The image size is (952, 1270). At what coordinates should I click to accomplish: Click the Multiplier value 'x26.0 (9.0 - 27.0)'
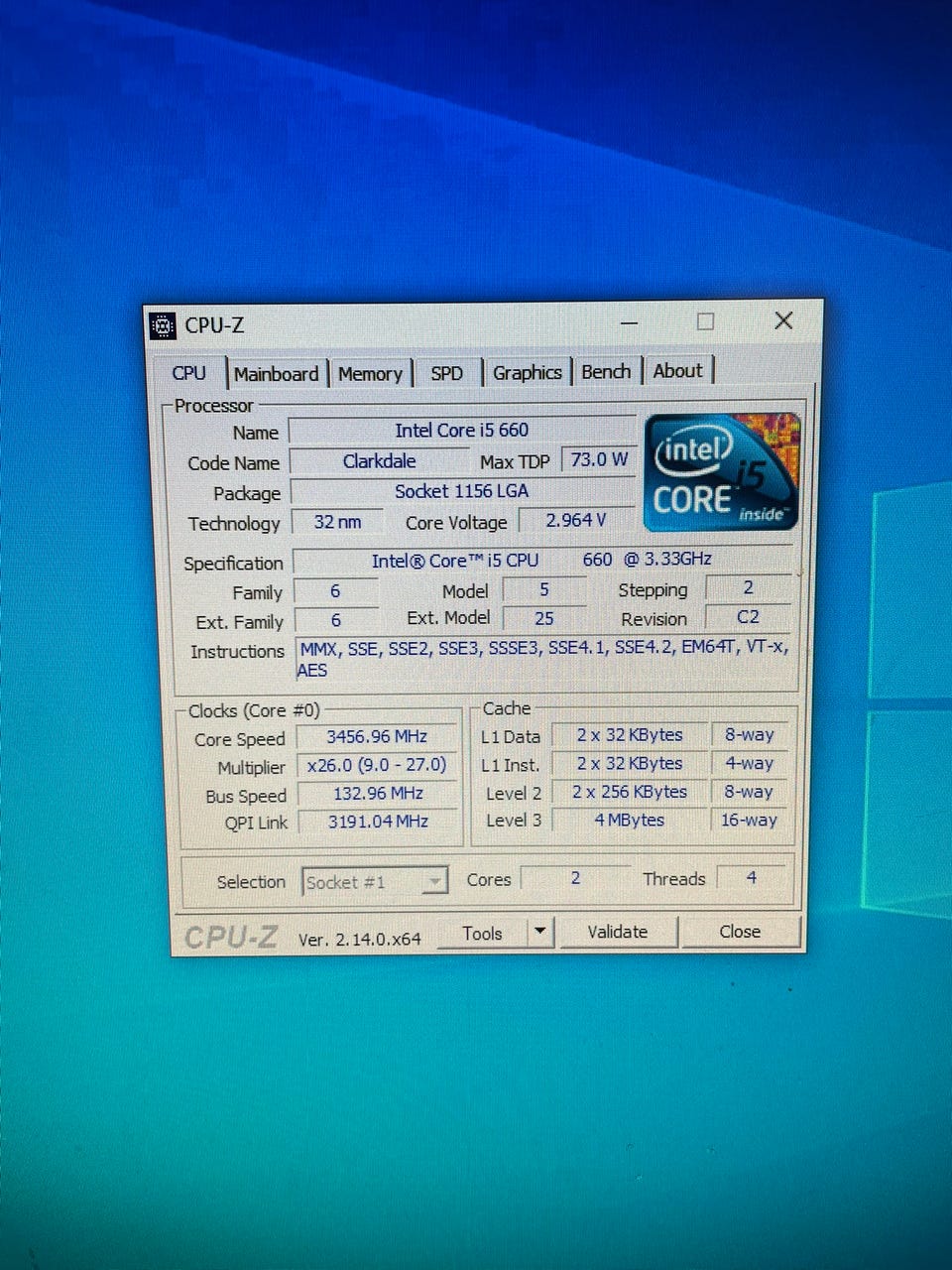point(377,765)
